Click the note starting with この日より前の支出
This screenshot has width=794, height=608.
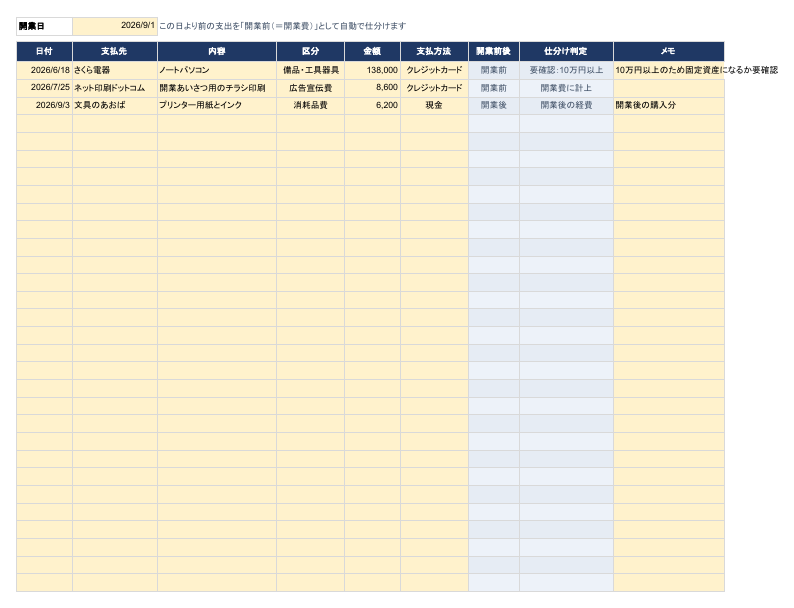pos(283,26)
